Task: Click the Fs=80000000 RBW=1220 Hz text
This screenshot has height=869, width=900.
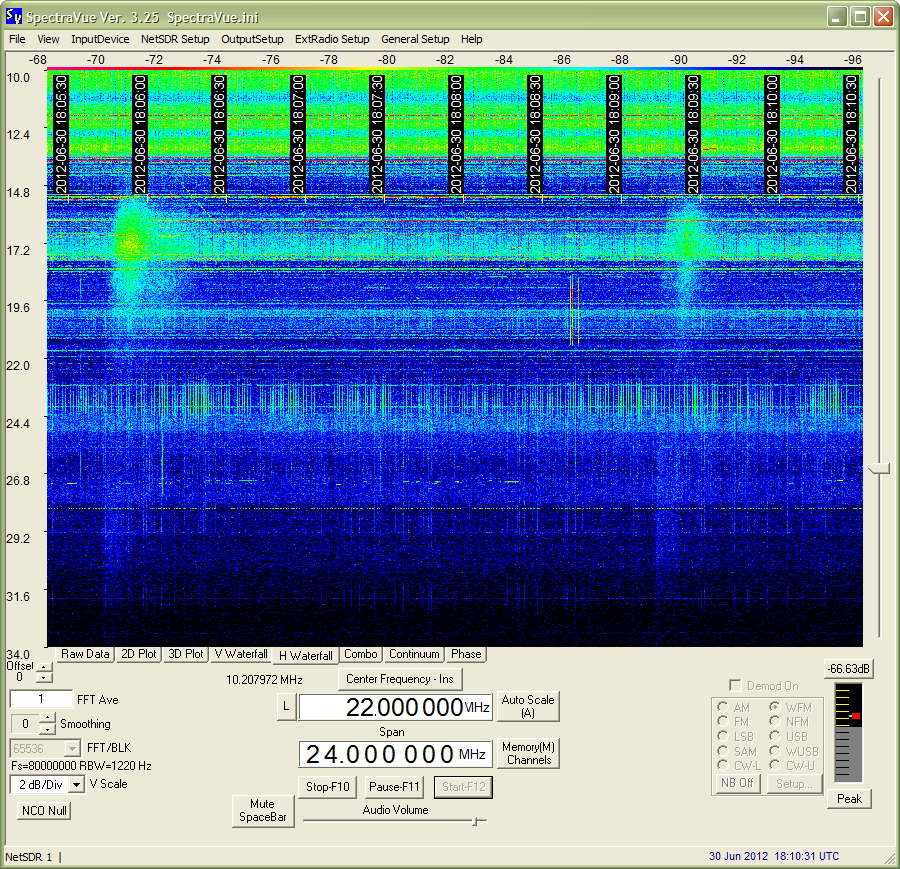Action: coord(82,766)
